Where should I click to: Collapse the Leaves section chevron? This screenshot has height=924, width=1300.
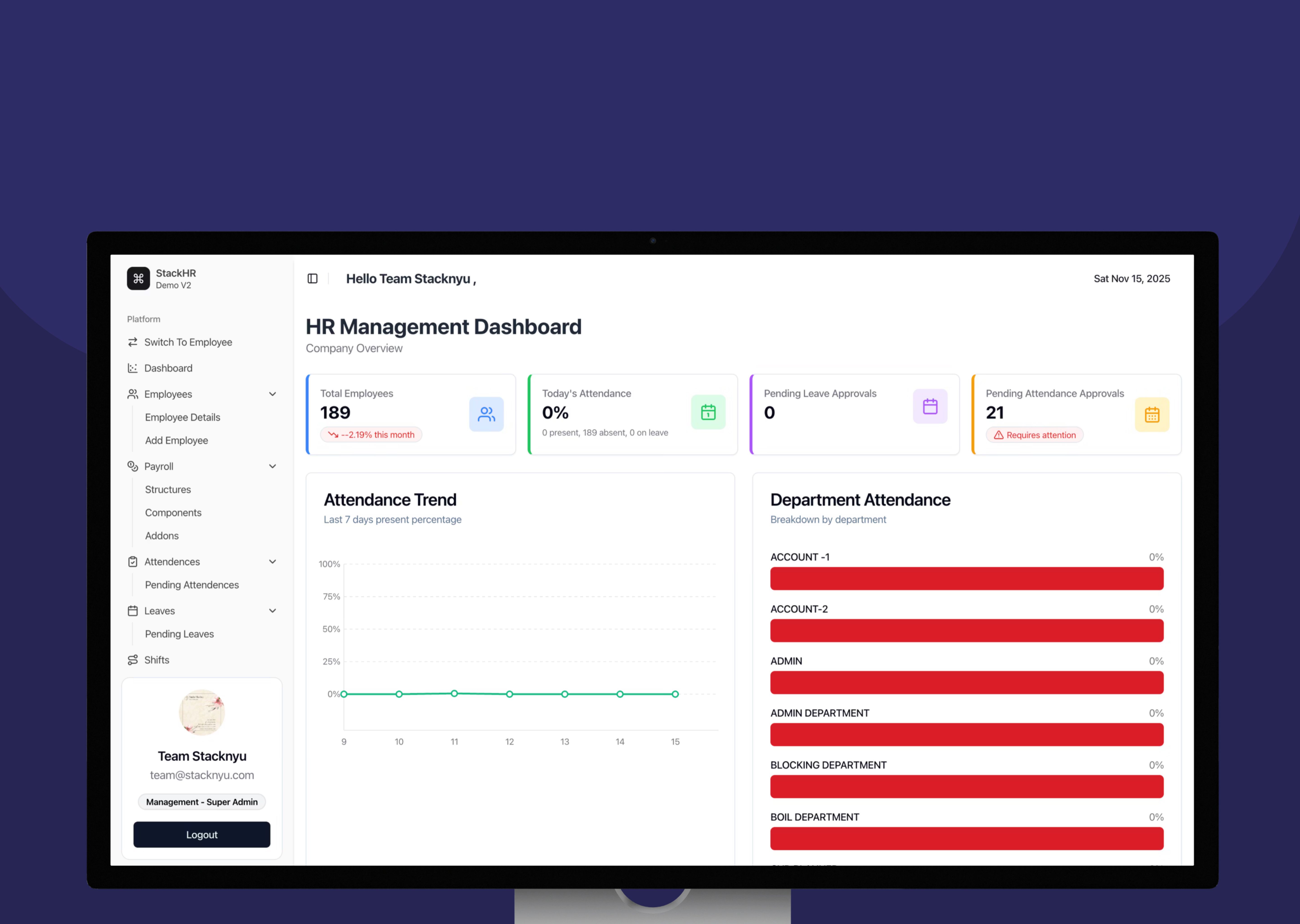pos(273,610)
